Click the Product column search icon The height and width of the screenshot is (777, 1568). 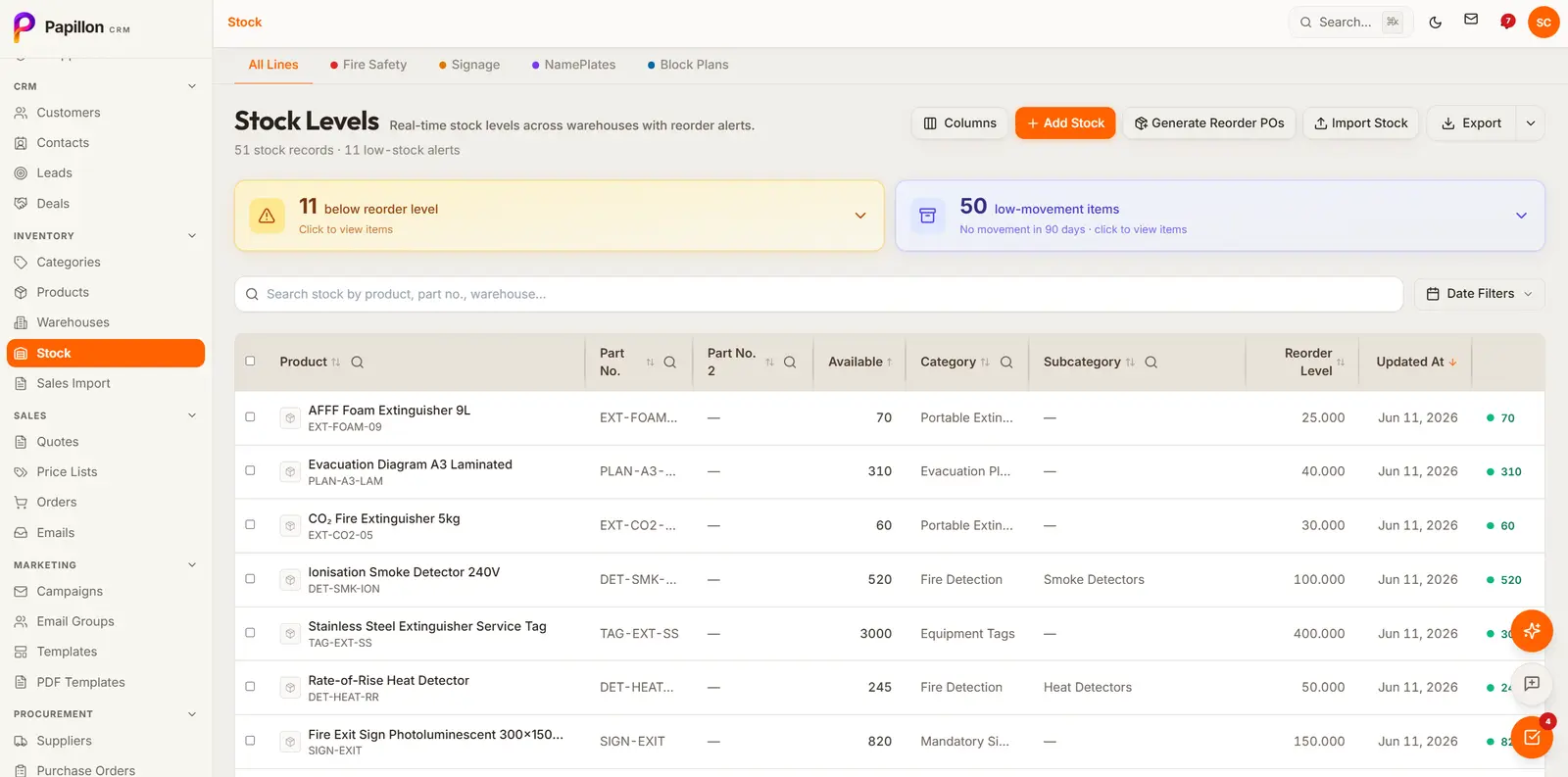point(358,363)
